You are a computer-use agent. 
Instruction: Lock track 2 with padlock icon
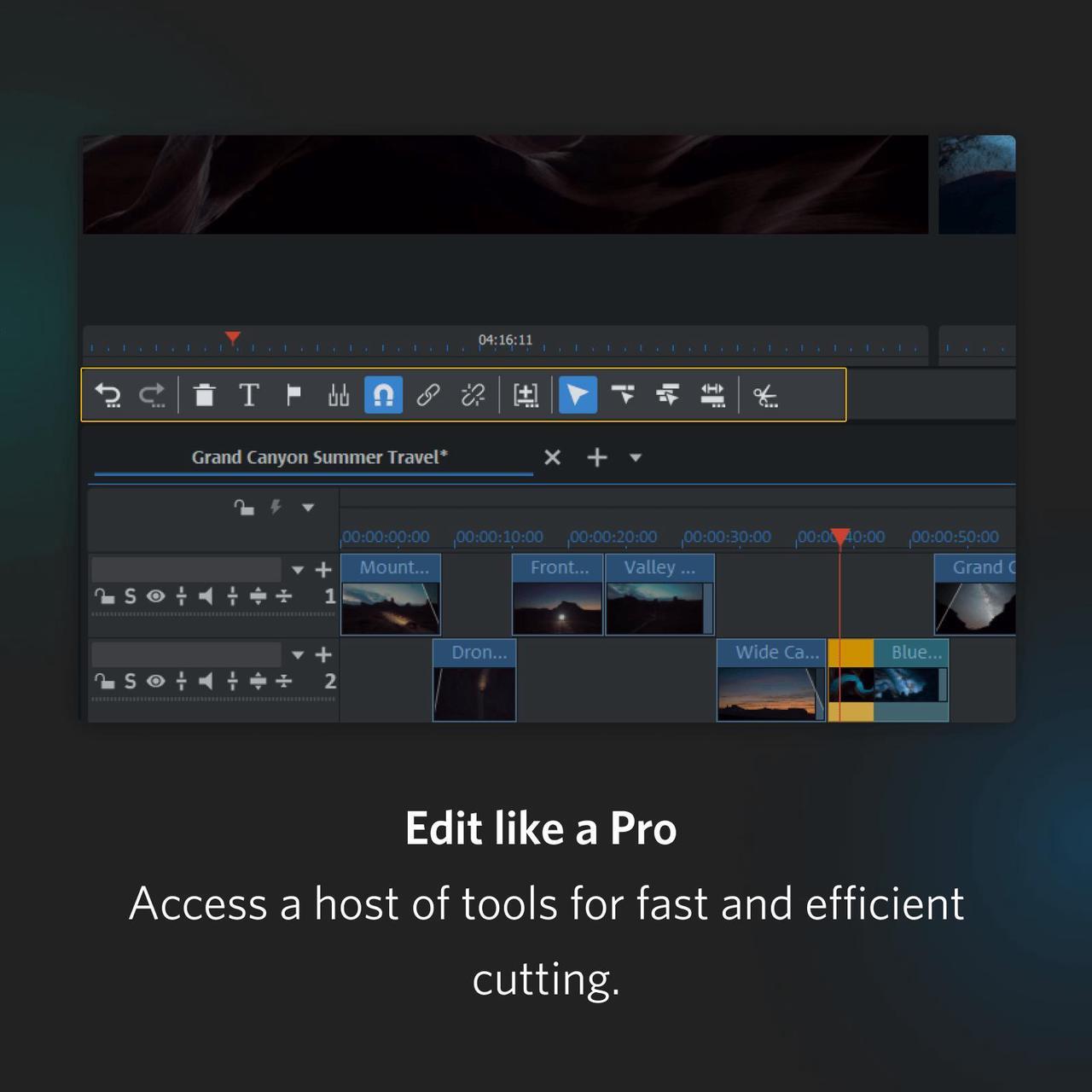(104, 681)
